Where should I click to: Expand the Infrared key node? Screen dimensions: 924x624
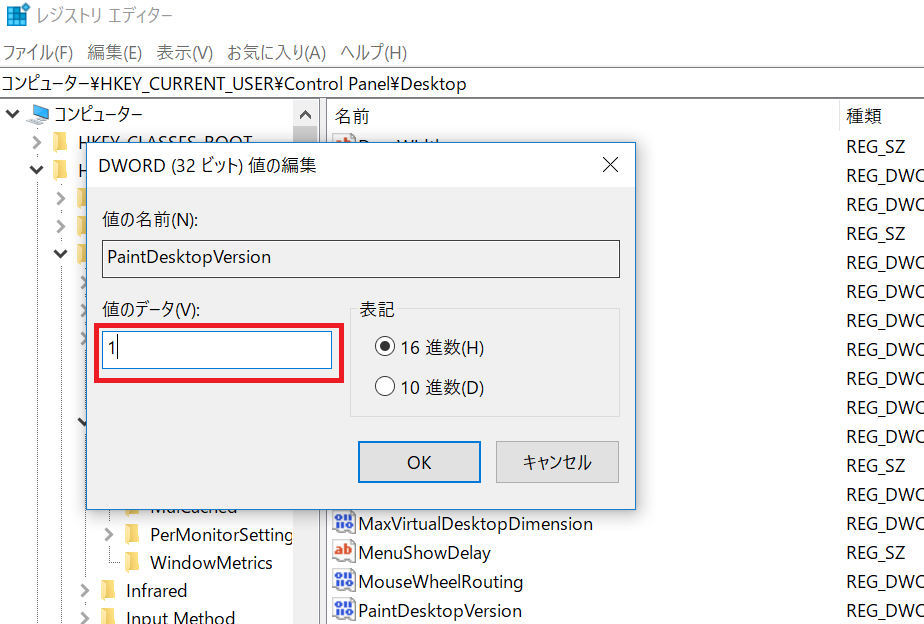(x=85, y=590)
